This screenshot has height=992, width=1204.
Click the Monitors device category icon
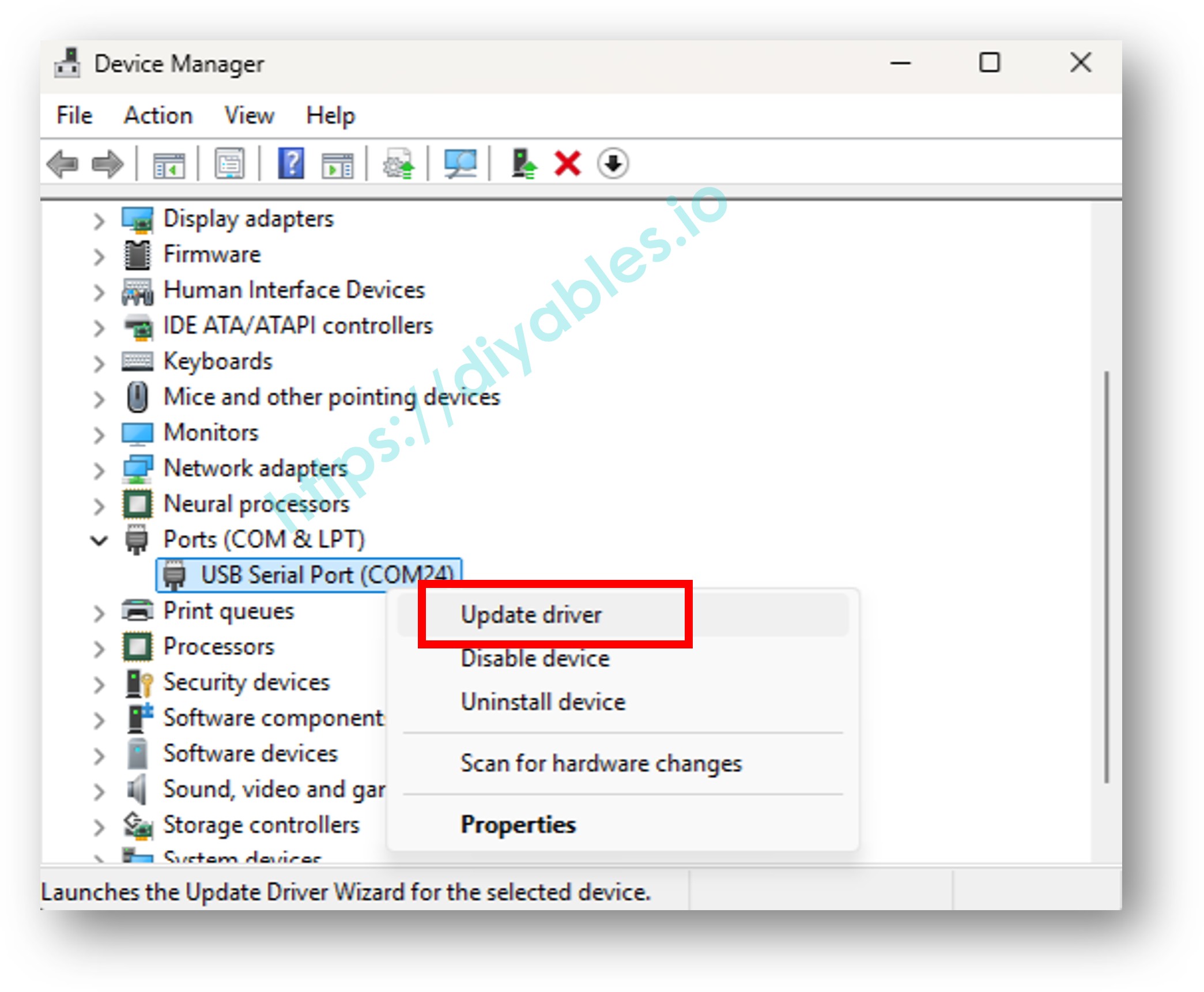tap(137, 433)
